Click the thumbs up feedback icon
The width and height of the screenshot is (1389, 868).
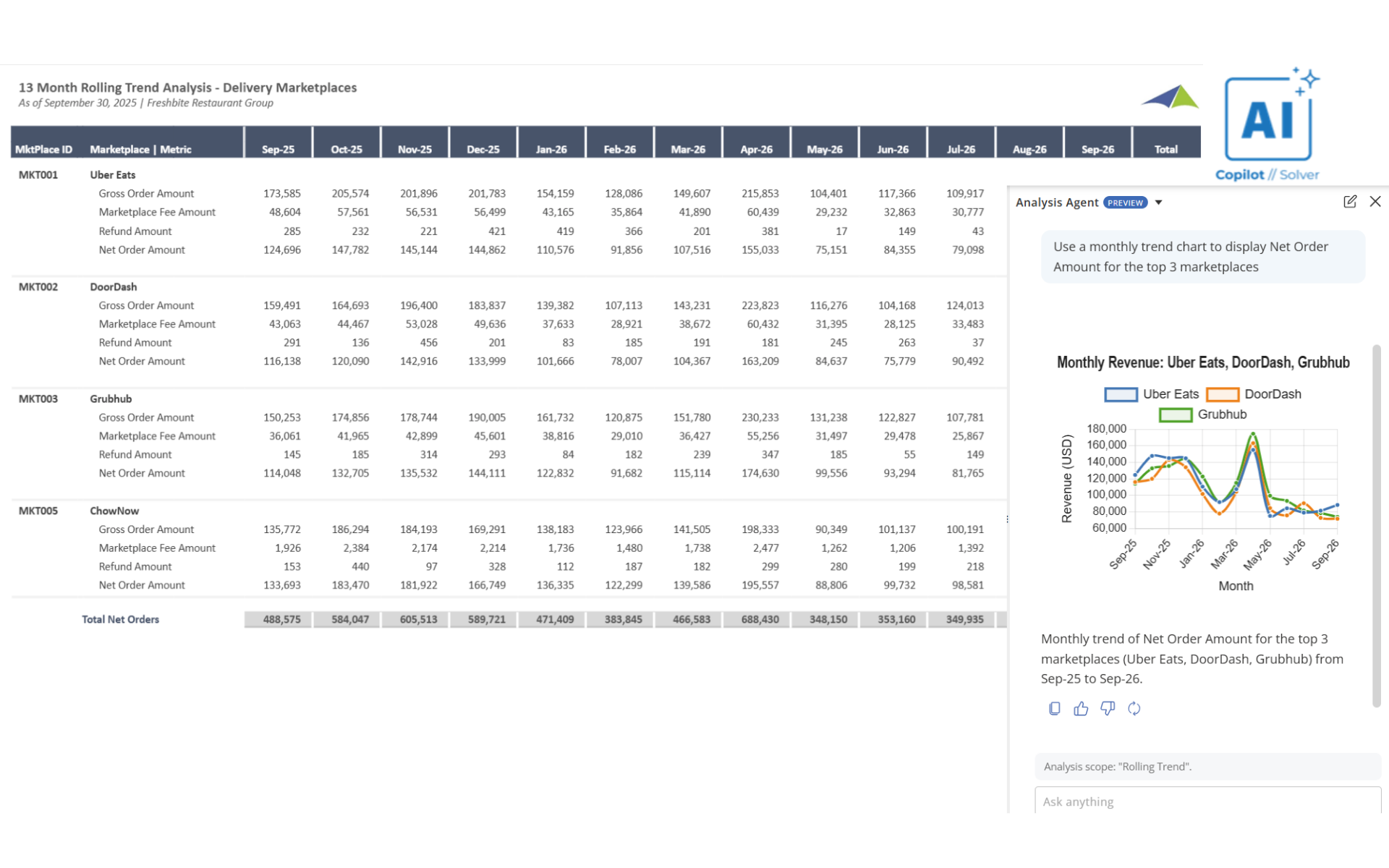pyautogui.click(x=1081, y=709)
